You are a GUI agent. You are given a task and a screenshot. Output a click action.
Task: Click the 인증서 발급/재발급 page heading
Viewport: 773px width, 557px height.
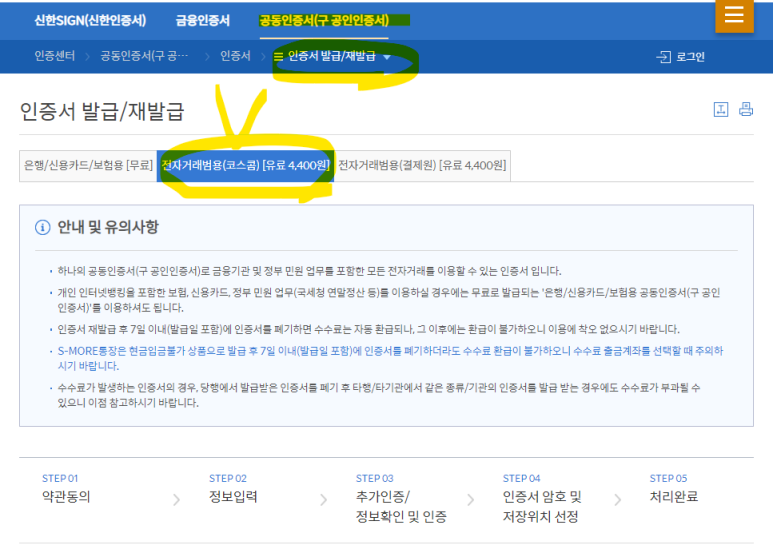click(102, 111)
